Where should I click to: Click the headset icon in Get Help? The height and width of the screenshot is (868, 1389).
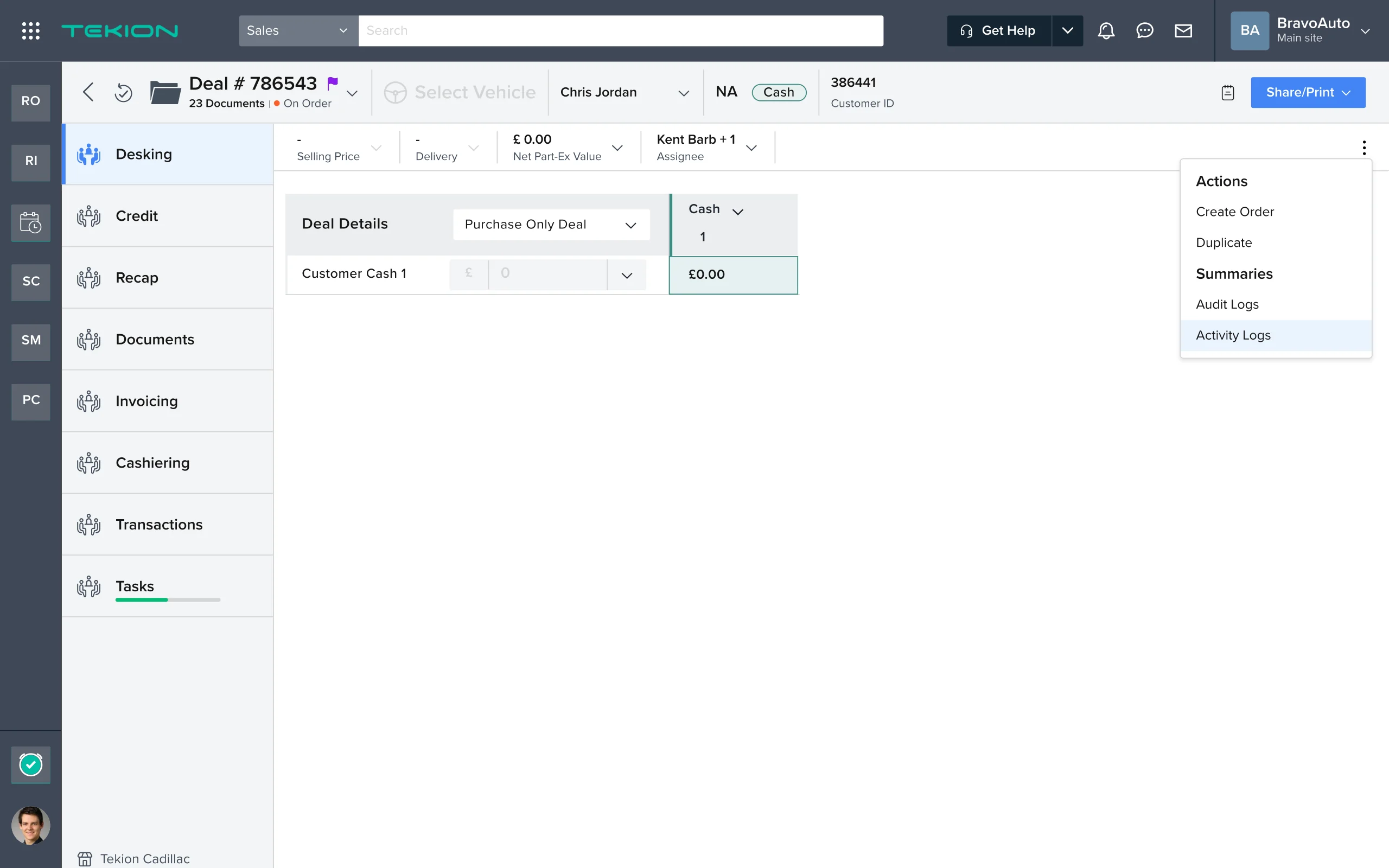[x=966, y=31]
